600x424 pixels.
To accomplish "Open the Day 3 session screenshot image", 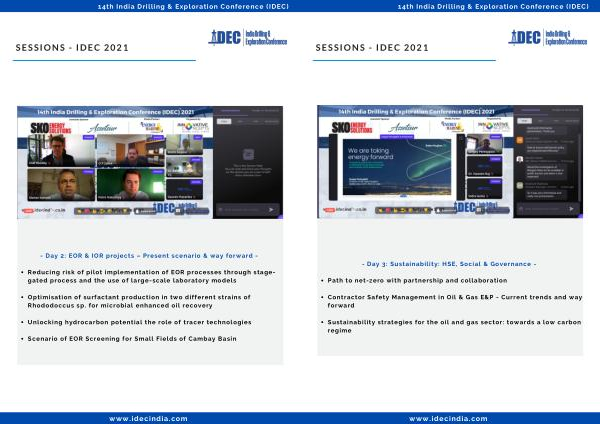I will pos(450,161).
